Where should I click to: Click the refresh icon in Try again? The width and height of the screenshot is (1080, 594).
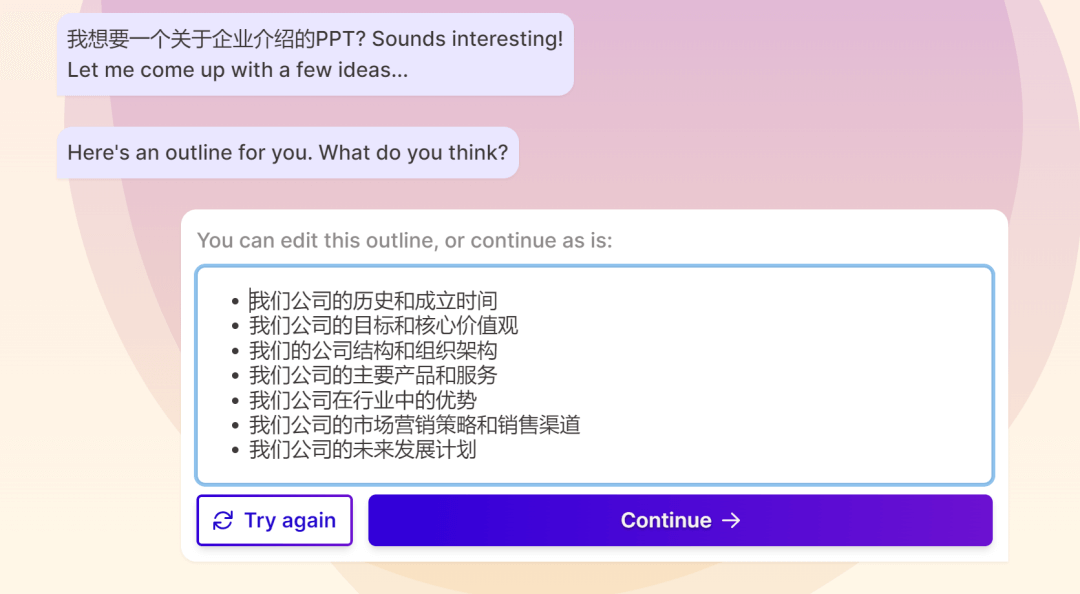222,520
